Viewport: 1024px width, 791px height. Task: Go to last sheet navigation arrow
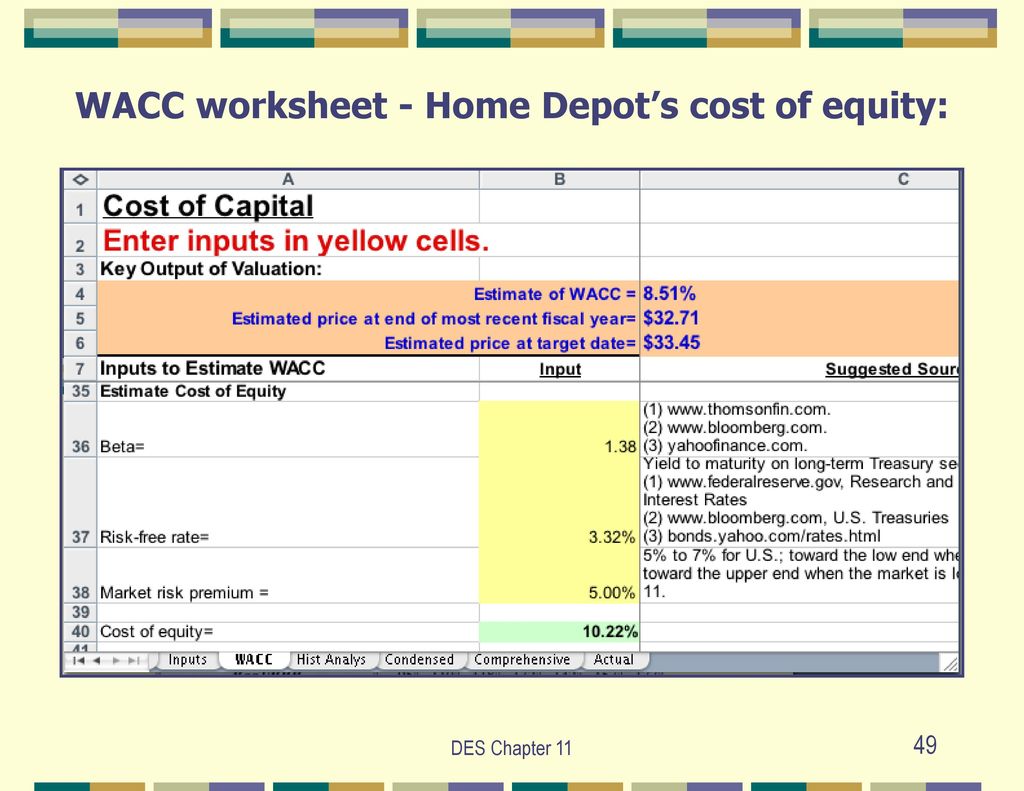pyautogui.click(x=134, y=660)
